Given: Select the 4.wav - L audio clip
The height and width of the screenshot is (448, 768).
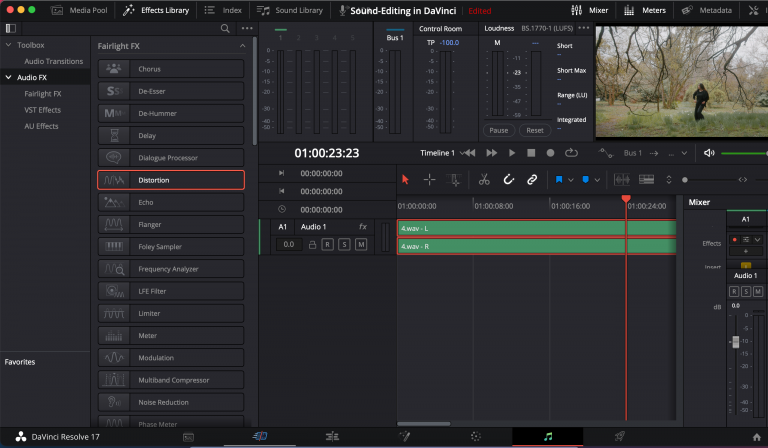Looking at the screenshot, I should click(x=537, y=228).
